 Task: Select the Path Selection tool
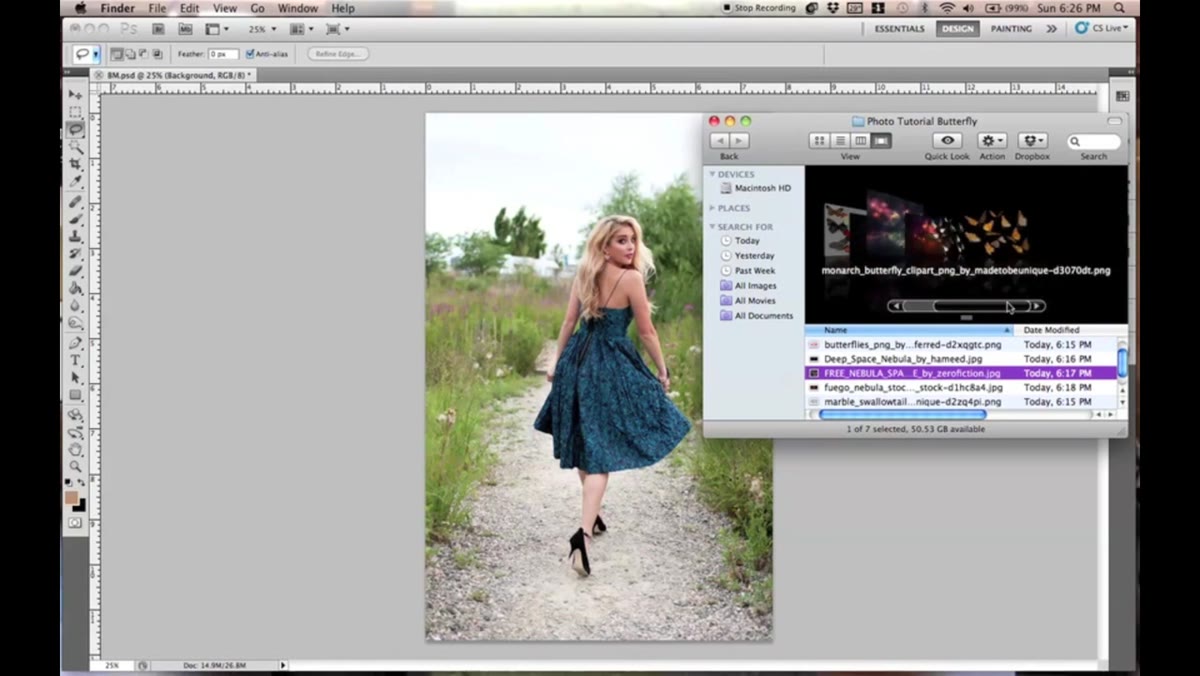[75, 378]
